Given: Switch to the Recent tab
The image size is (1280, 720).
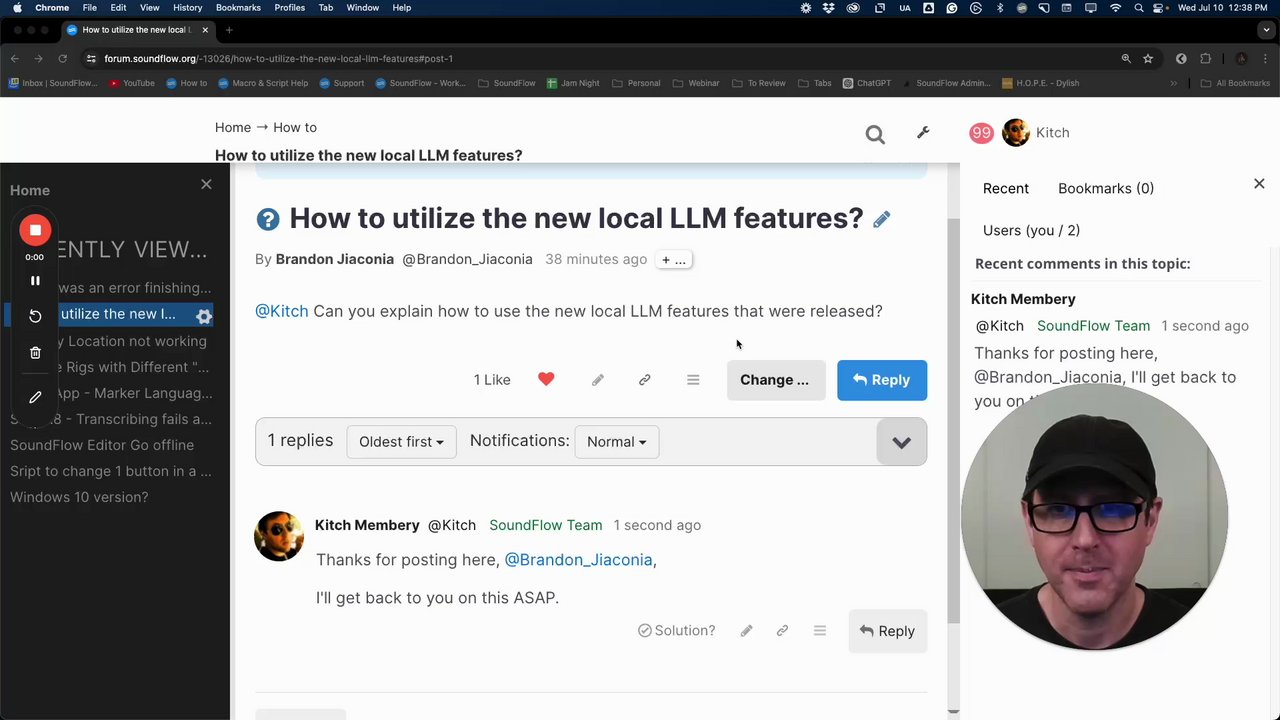Looking at the screenshot, I should click(1005, 189).
